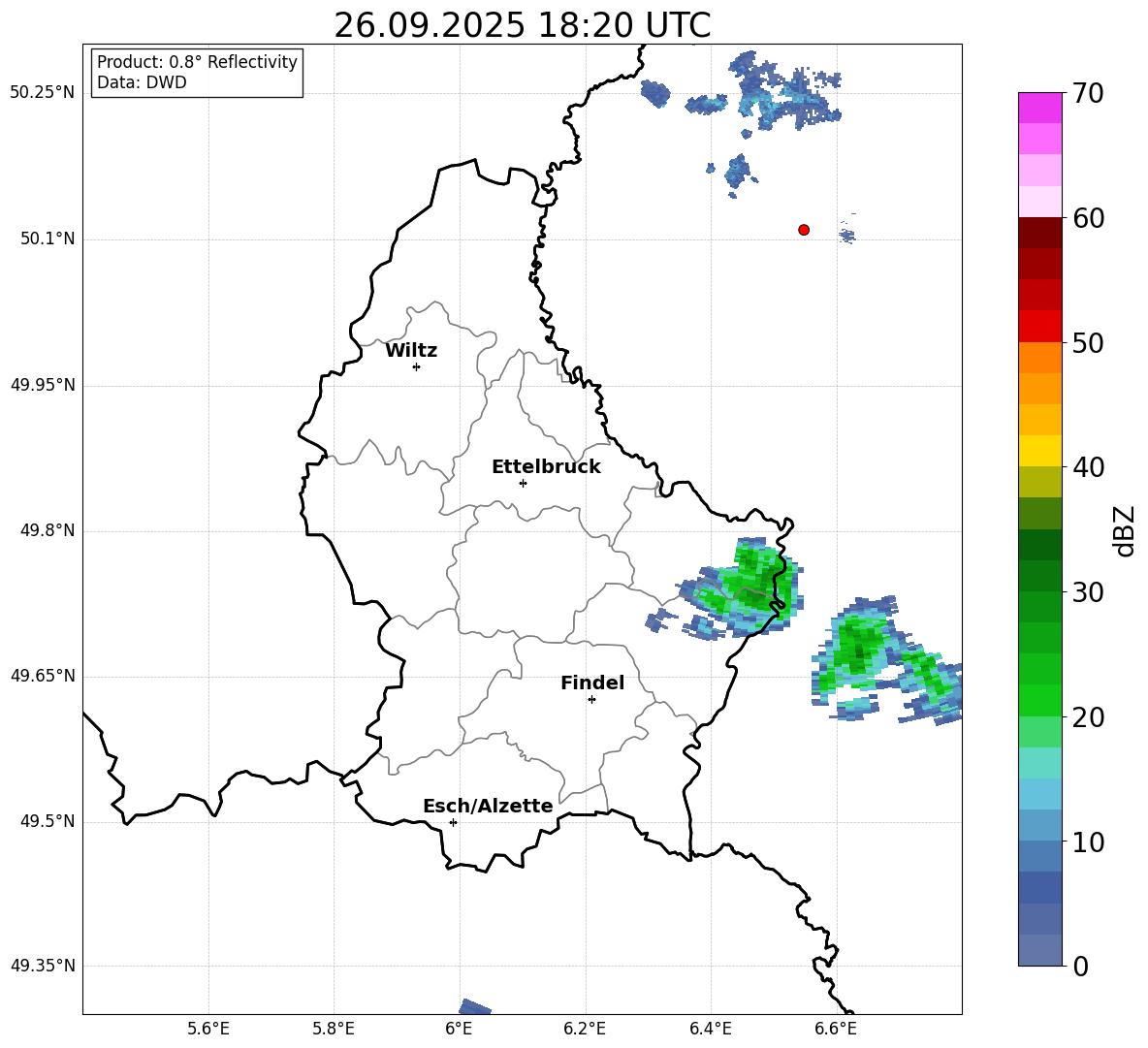Click the 5.8°E longitude label

[x=334, y=1029]
